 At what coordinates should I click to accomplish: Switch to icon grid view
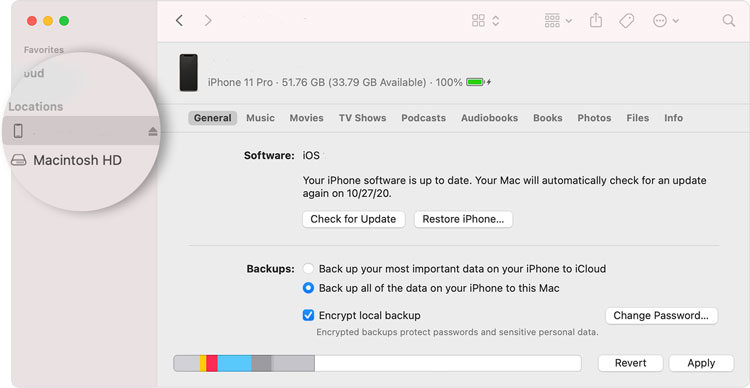pyautogui.click(x=478, y=21)
